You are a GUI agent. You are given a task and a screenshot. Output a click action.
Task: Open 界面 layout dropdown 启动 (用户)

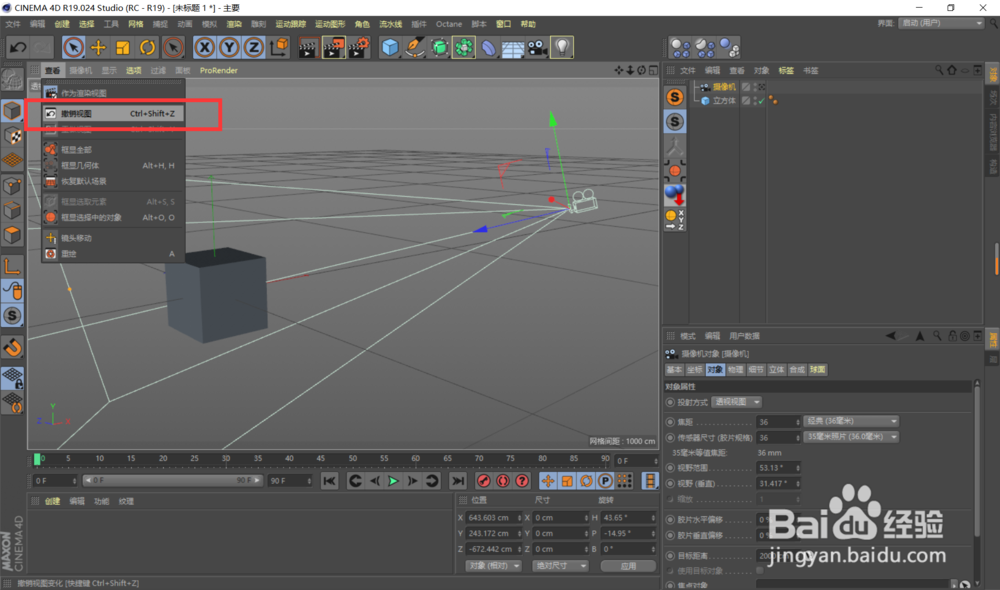(x=941, y=23)
